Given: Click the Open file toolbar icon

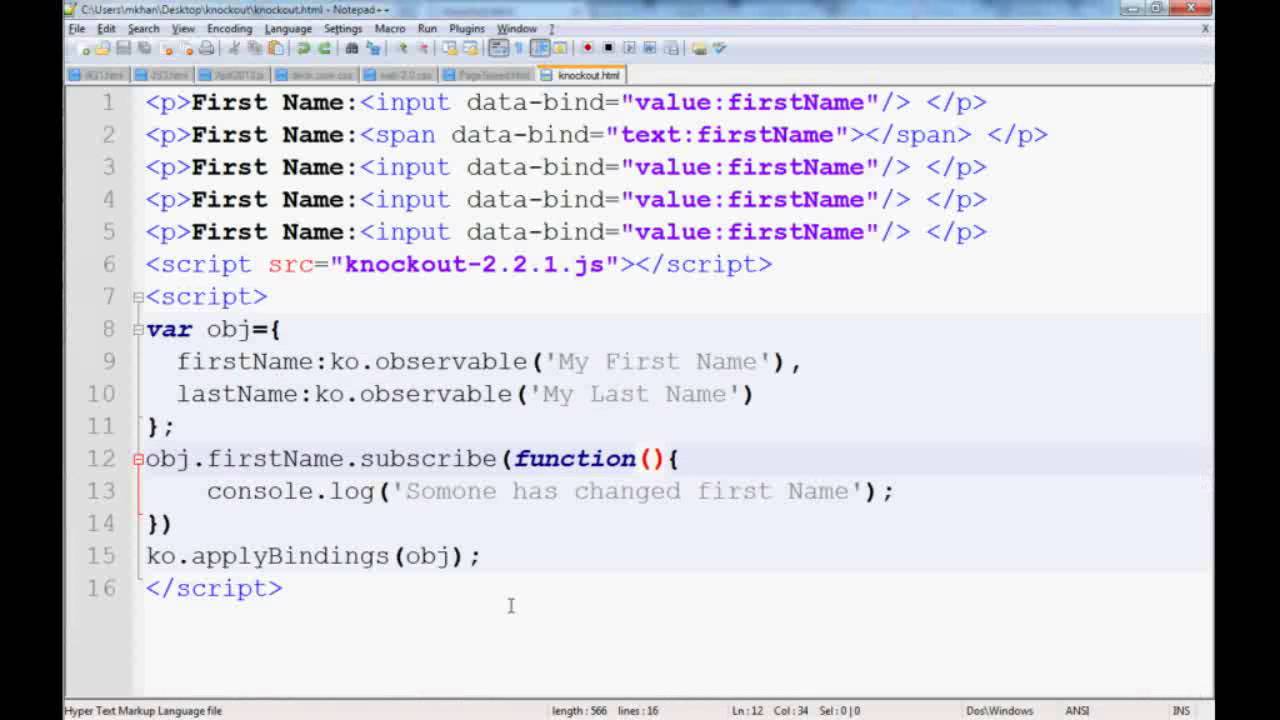Looking at the screenshot, I should (x=103, y=48).
